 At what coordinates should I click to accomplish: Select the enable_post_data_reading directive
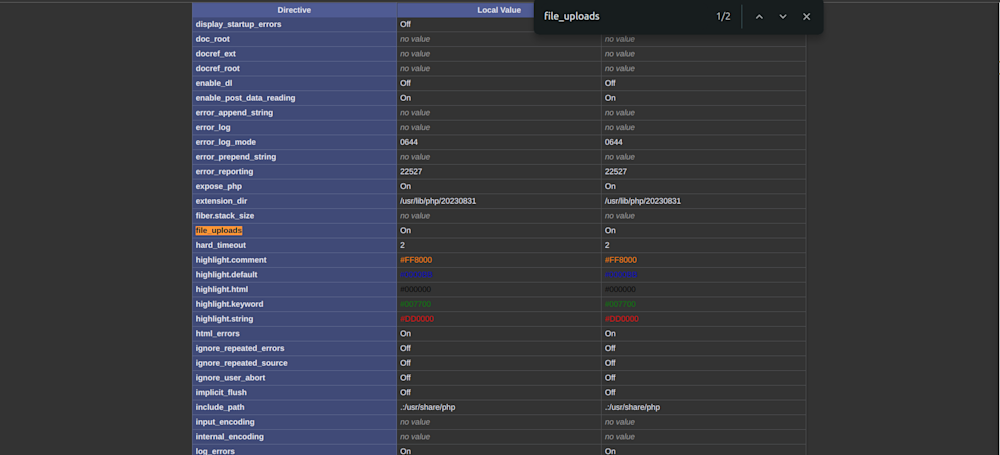point(245,98)
